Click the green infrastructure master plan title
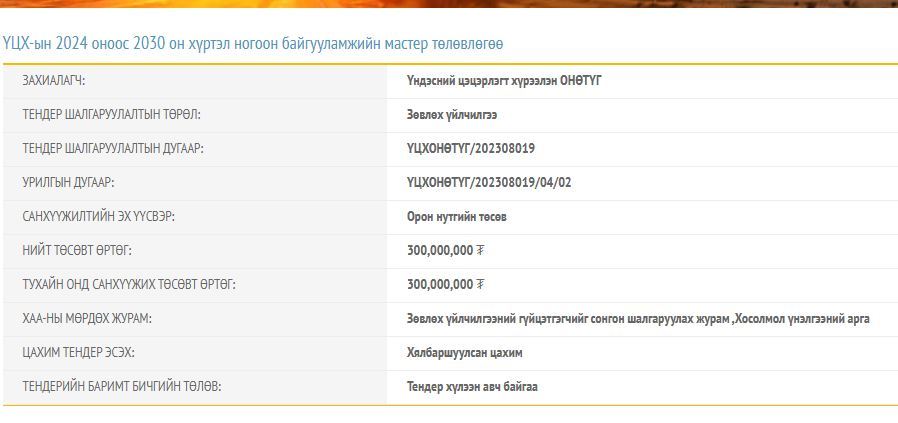The image size is (898, 423). click(x=253, y=44)
